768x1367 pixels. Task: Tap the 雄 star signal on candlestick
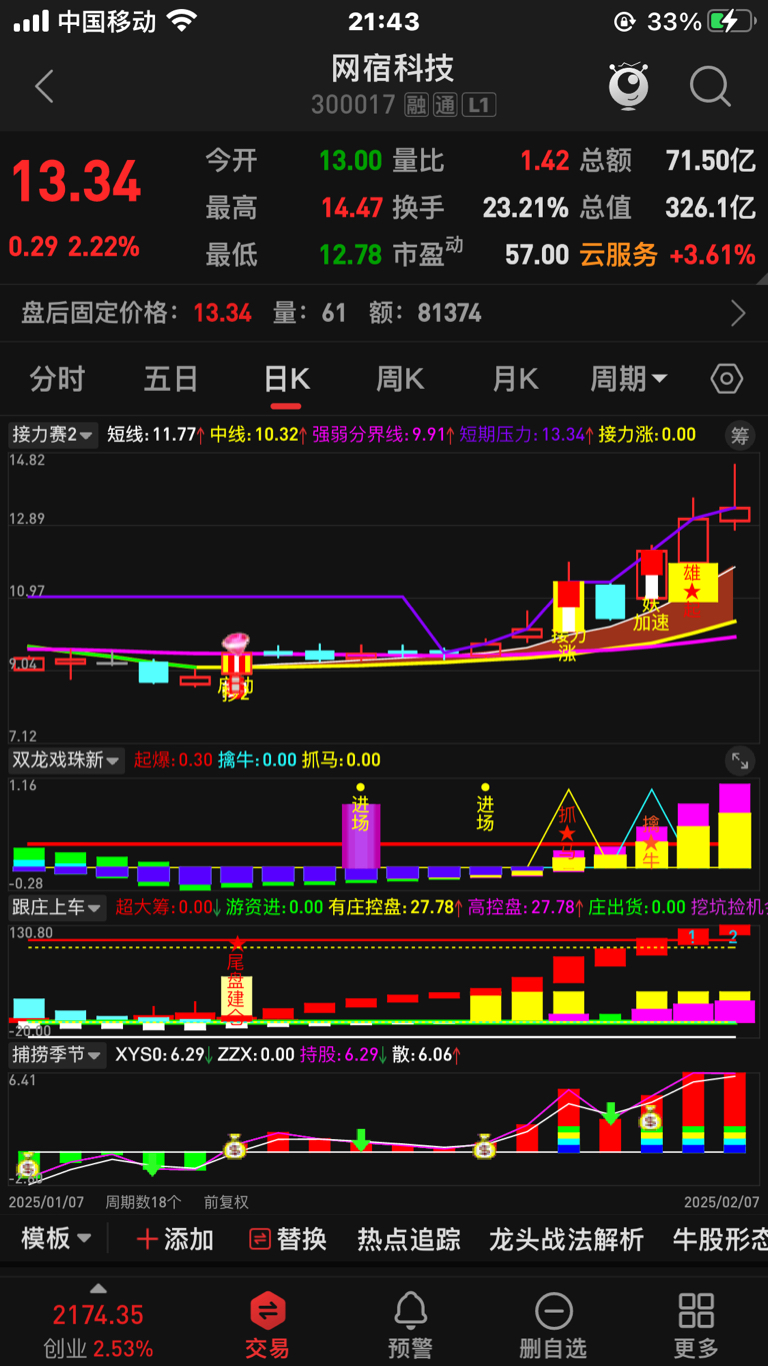[692, 582]
